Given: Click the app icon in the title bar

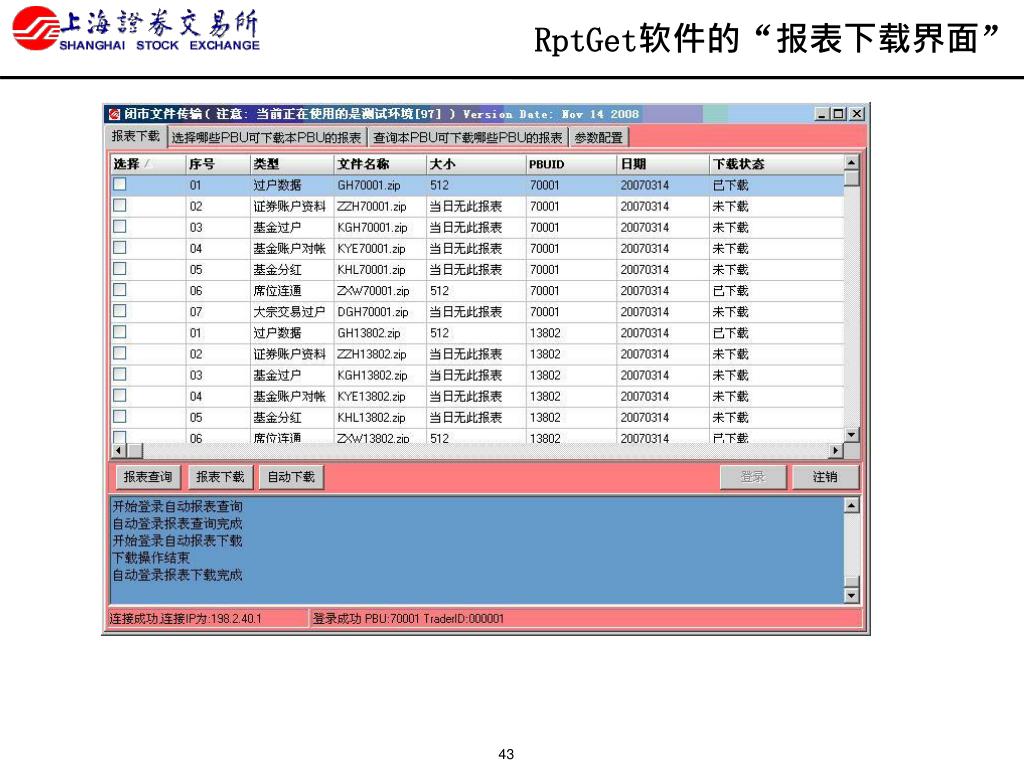Looking at the screenshot, I should click(114, 114).
